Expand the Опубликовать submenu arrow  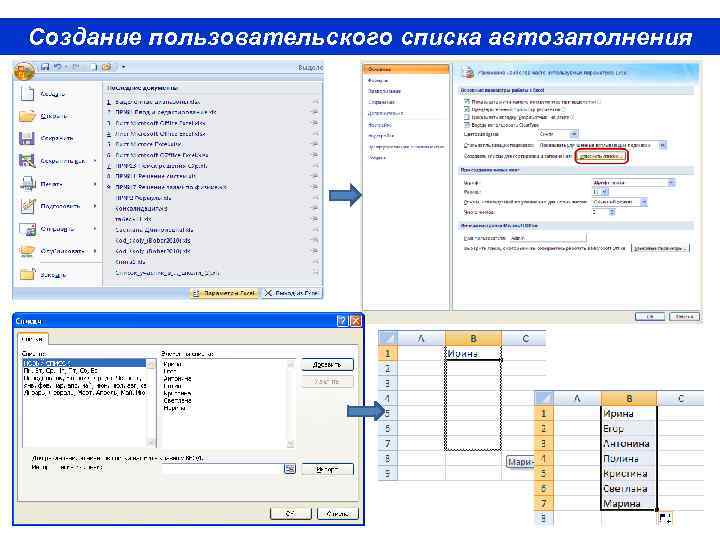95,251
